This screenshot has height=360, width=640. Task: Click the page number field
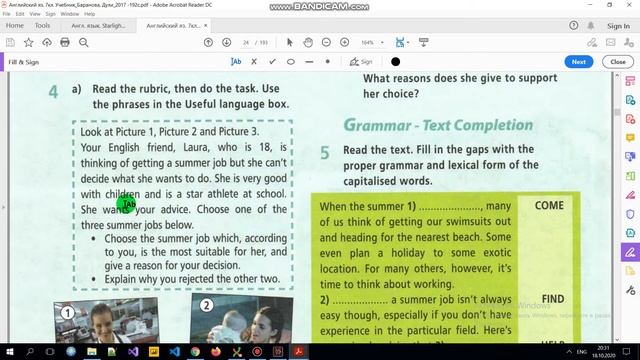click(246, 42)
